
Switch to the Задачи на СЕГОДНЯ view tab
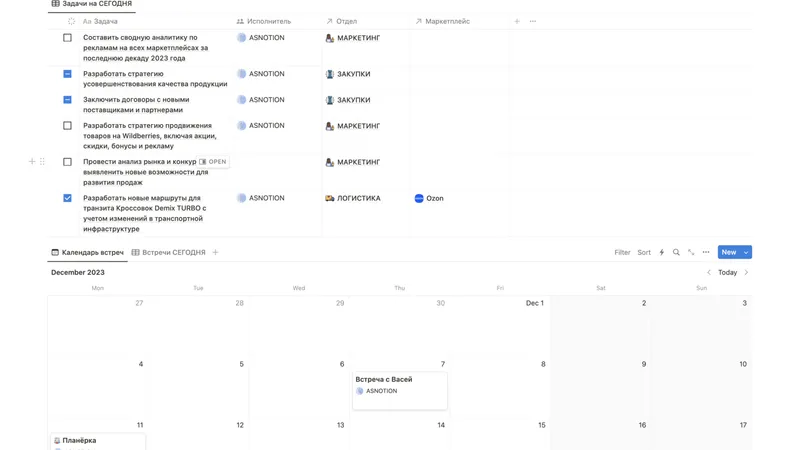[x=92, y=4]
